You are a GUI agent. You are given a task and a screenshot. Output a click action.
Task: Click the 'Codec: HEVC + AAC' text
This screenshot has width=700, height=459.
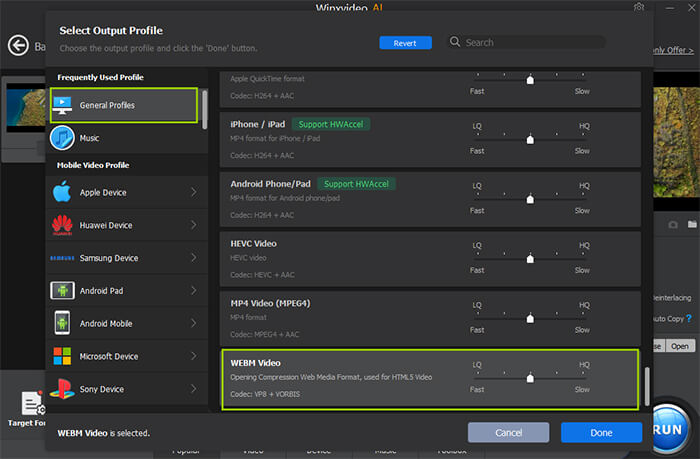point(262,275)
